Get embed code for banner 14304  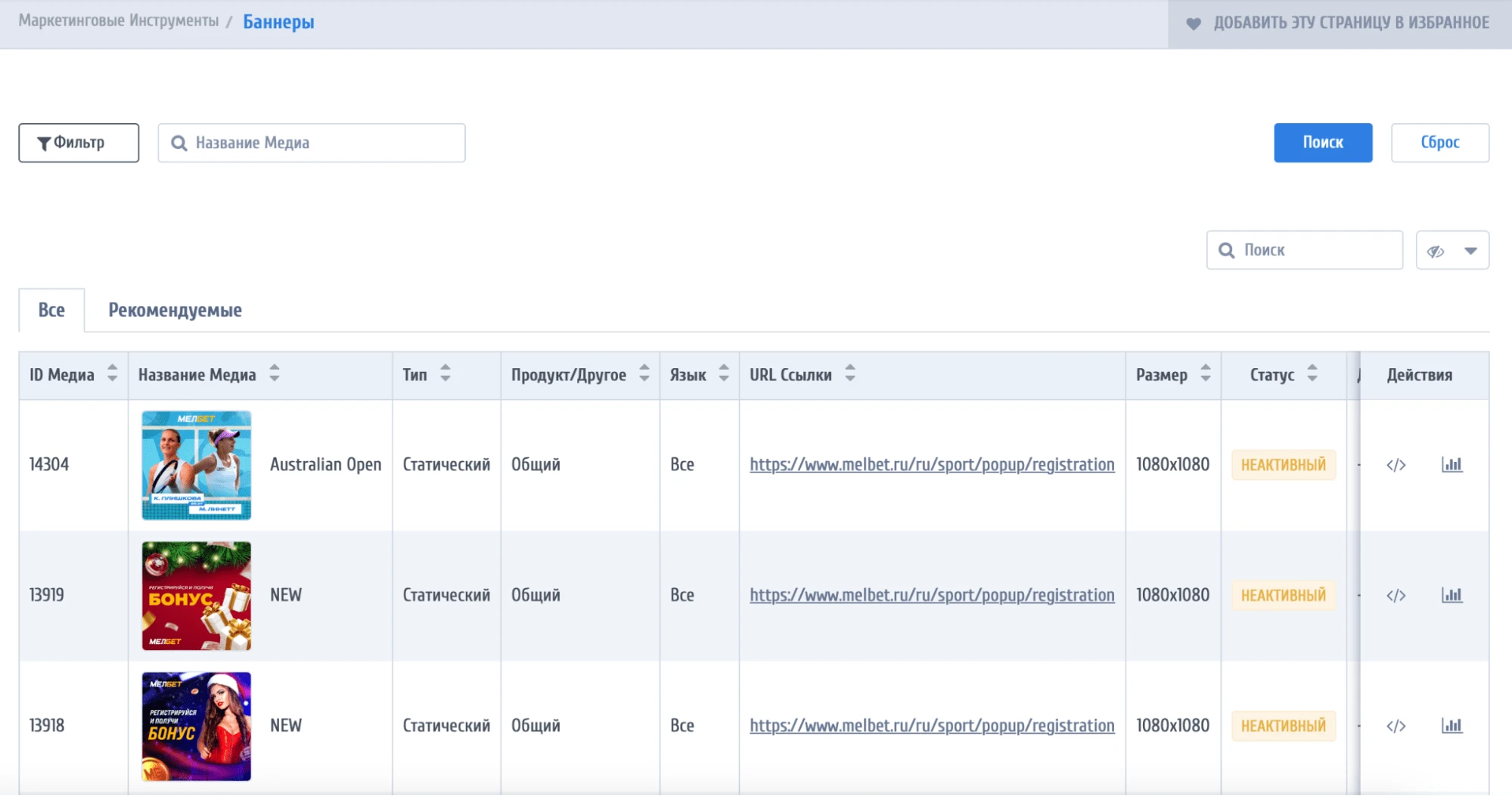point(1396,465)
